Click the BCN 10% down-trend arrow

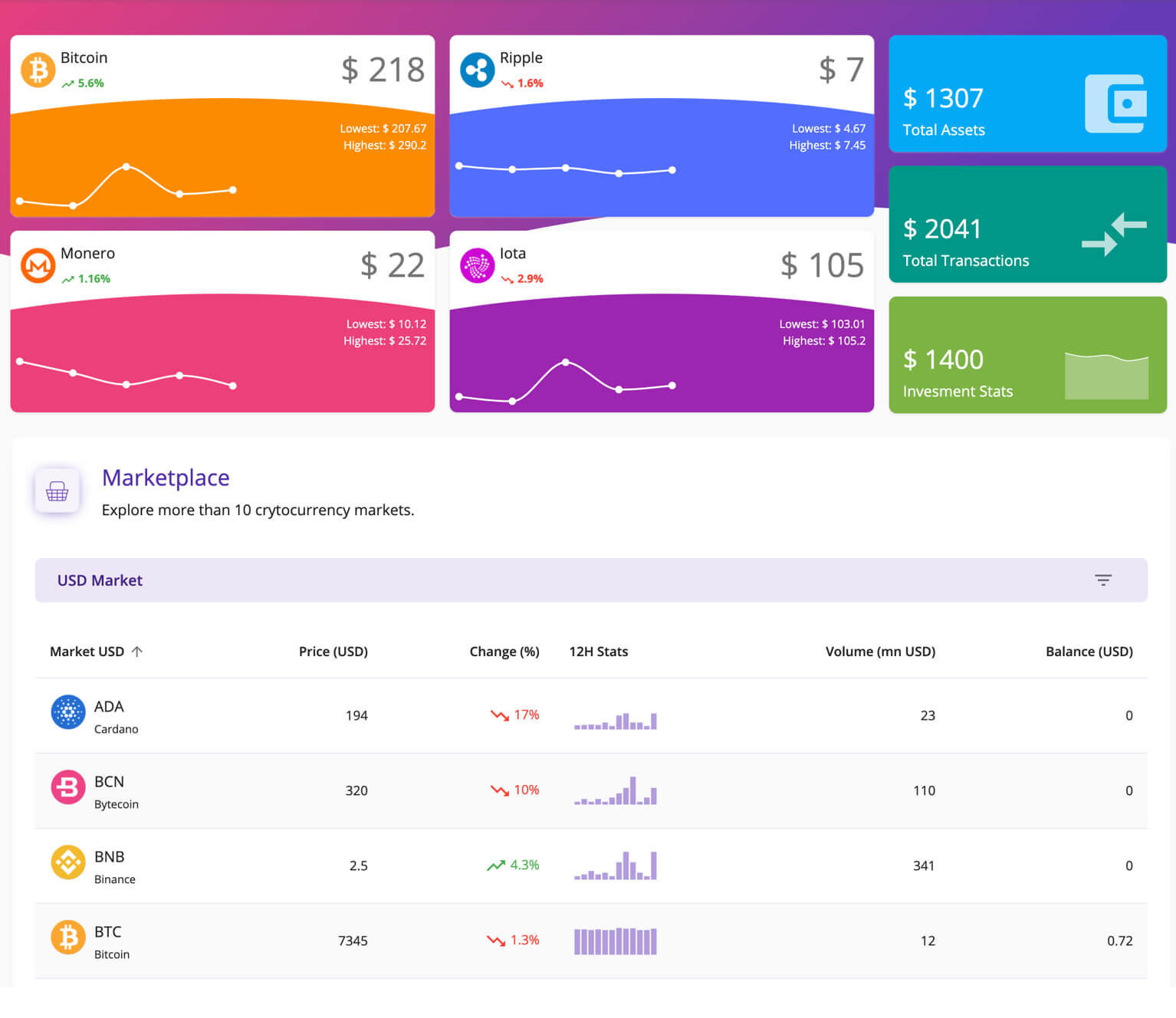[x=500, y=790]
